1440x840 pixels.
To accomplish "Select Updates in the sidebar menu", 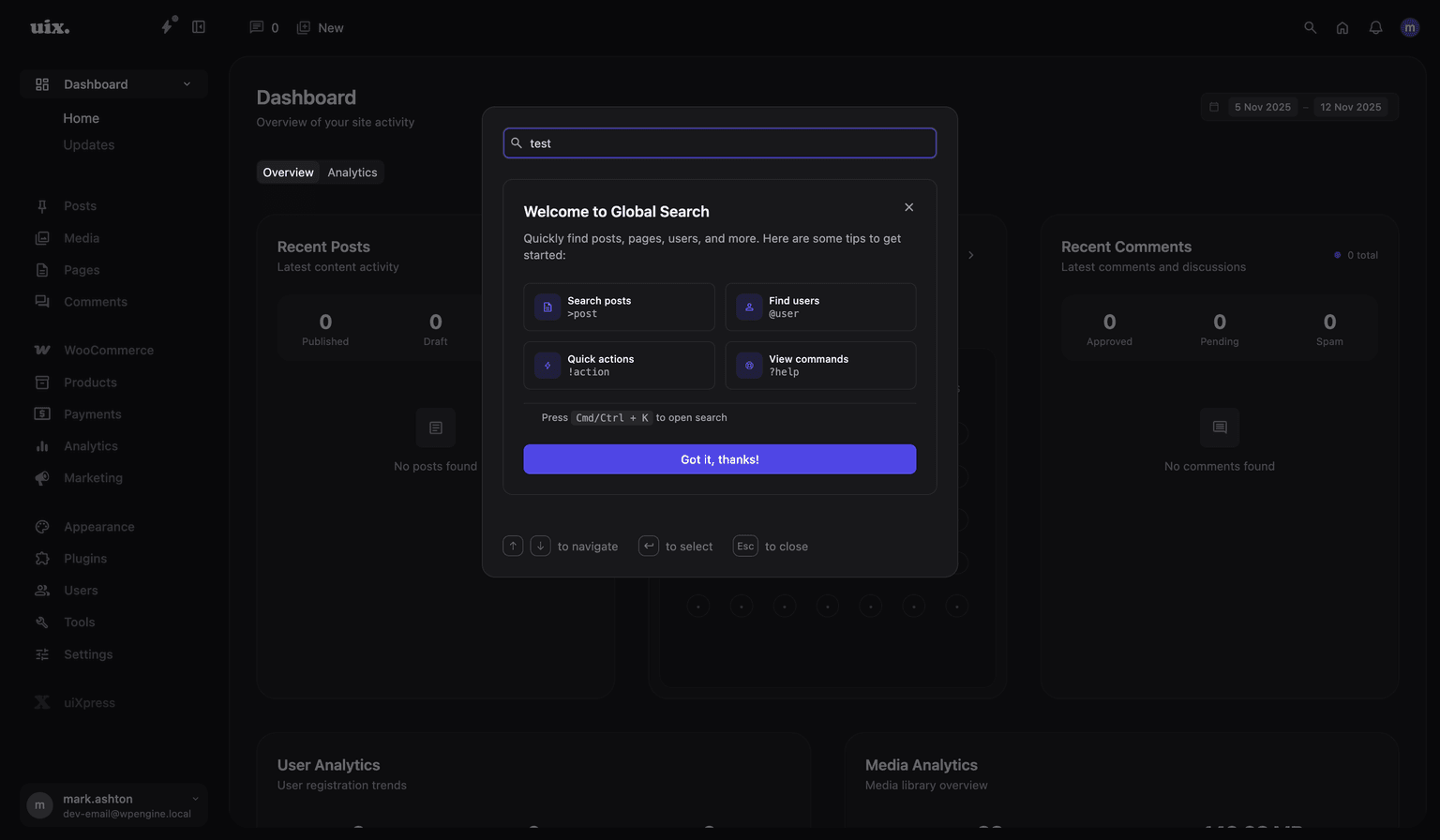I will pyautogui.click(x=88, y=144).
